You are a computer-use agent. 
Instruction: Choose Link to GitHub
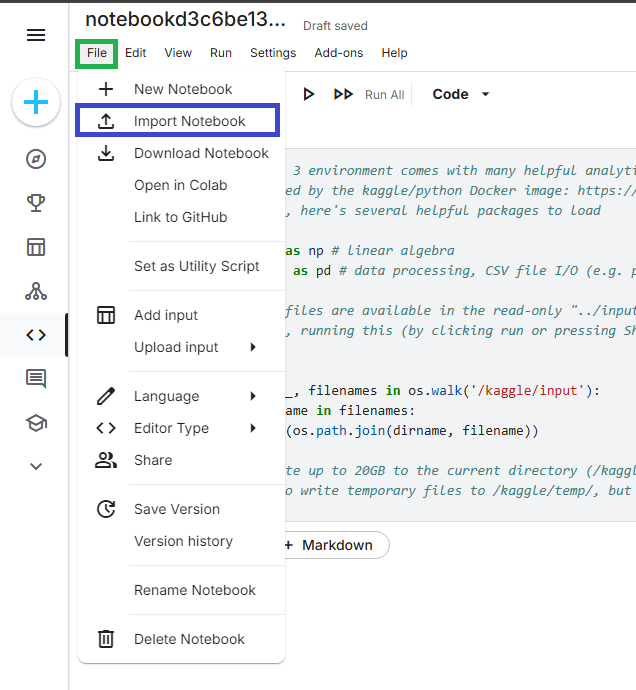tap(181, 217)
